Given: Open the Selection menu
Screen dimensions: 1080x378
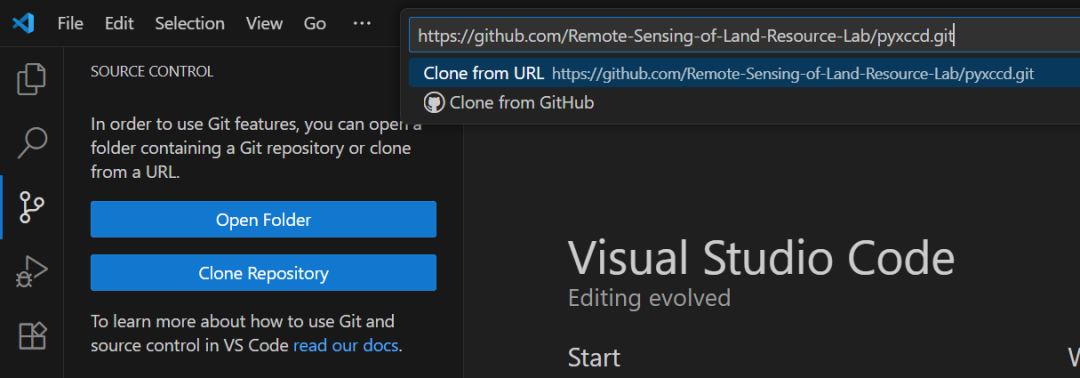Looking at the screenshot, I should (189, 23).
